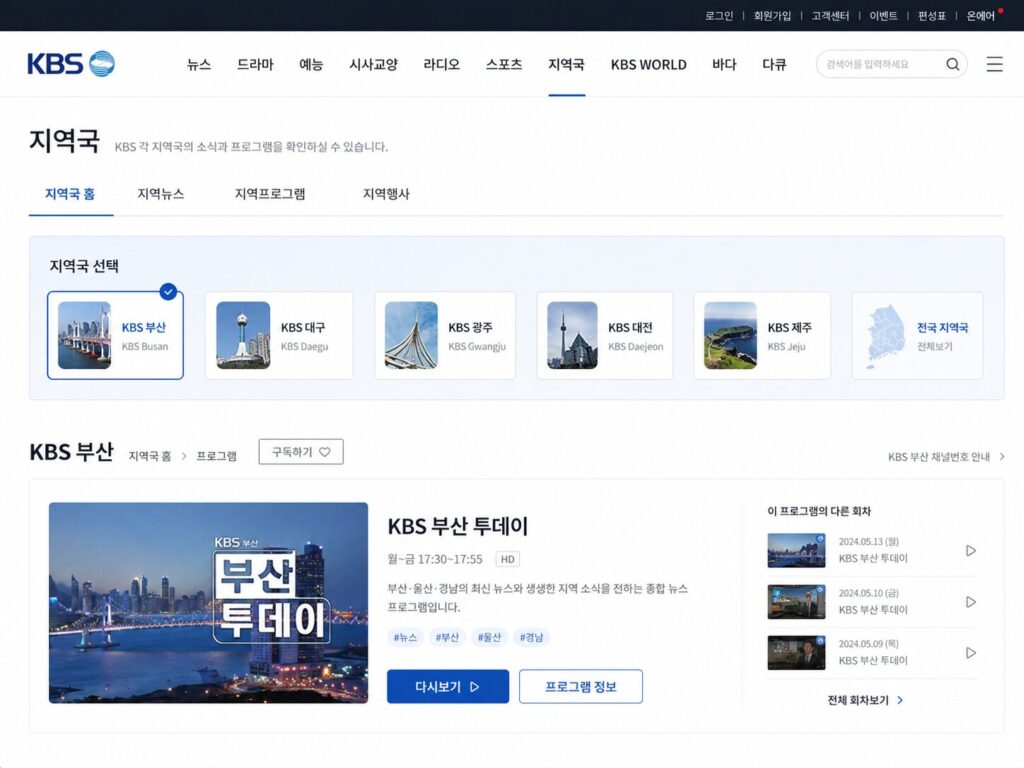
Task: Click the arrow beside KBS 부산 채널번호 안내
Action: coord(1002,456)
